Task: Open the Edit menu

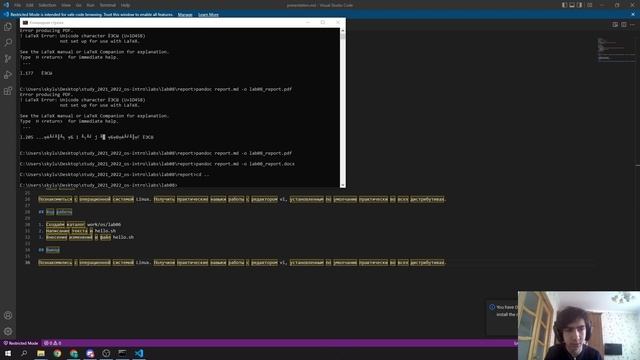Action: pyautogui.click(x=30, y=5)
